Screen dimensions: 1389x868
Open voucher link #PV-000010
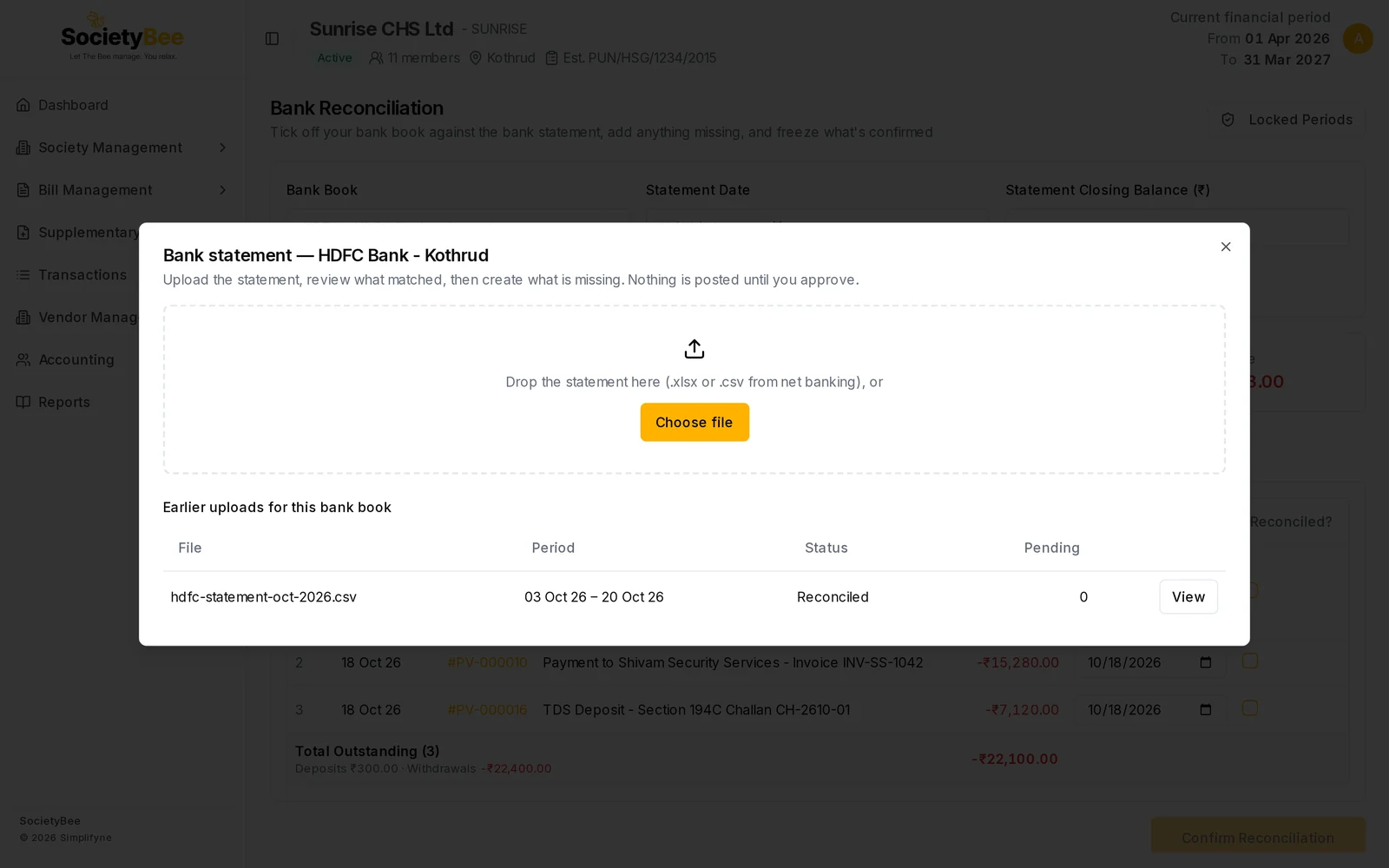[x=487, y=662]
